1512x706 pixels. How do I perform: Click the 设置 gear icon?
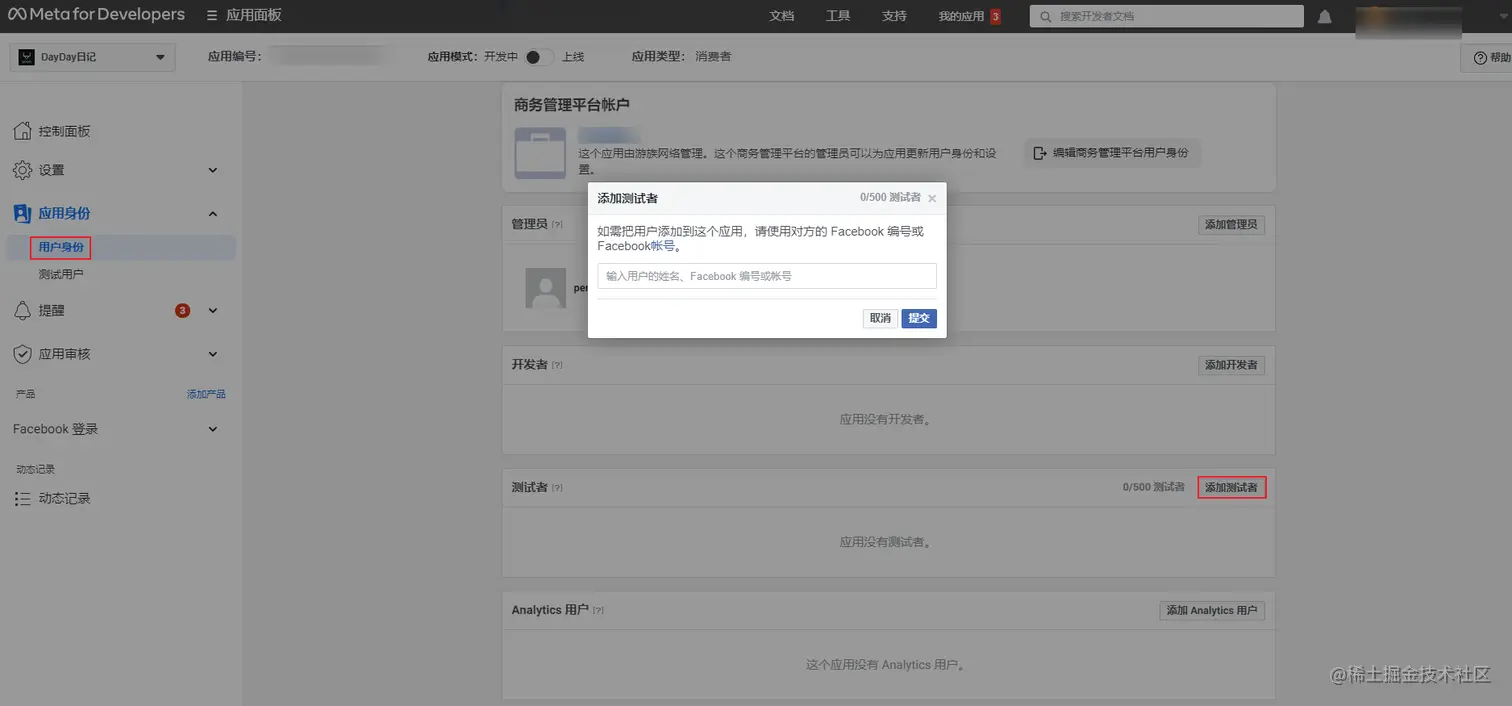tap(22, 170)
